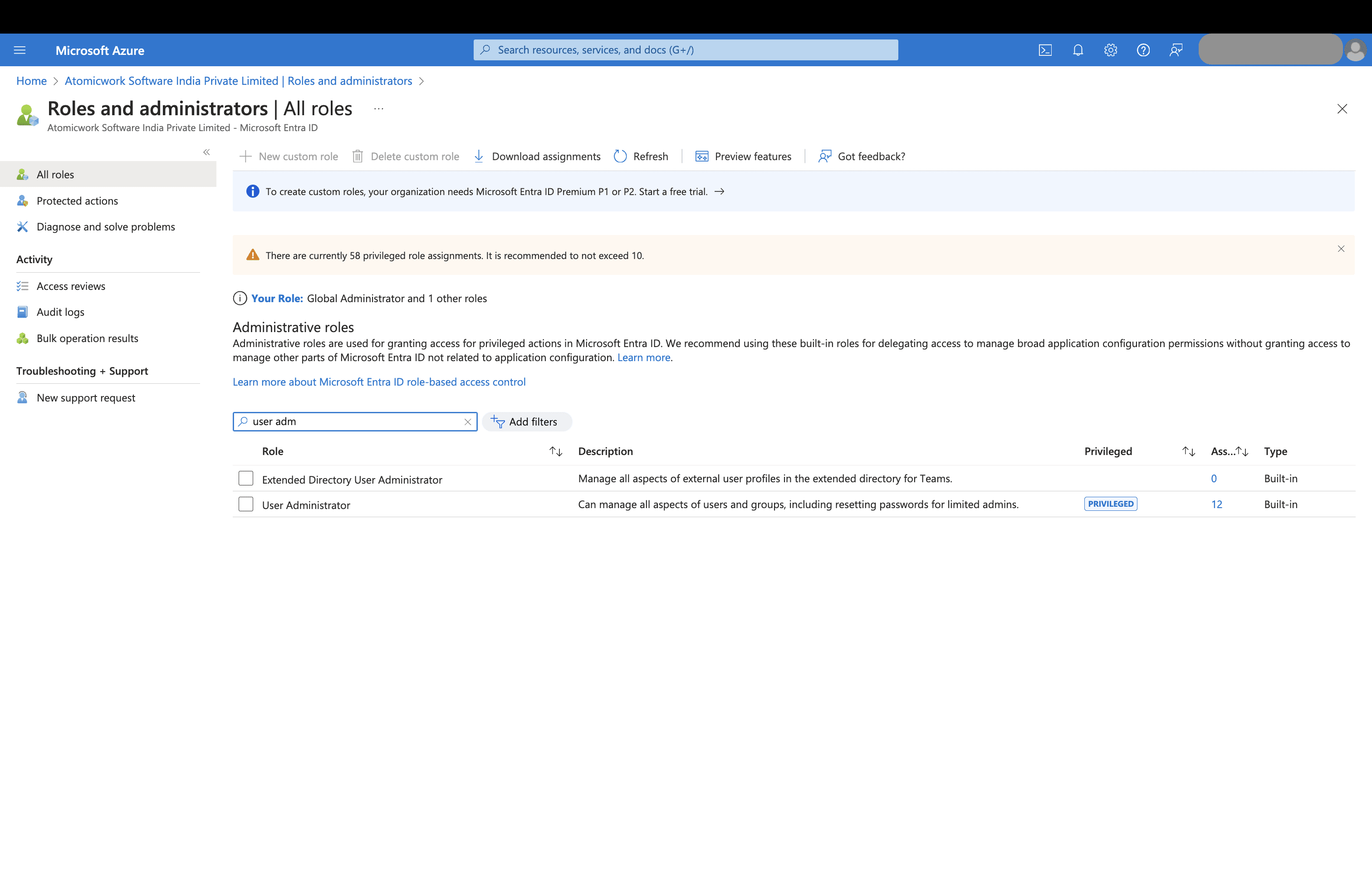
Task: View the 0 assignments for Extended Directory role
Action: point(1214,478)
